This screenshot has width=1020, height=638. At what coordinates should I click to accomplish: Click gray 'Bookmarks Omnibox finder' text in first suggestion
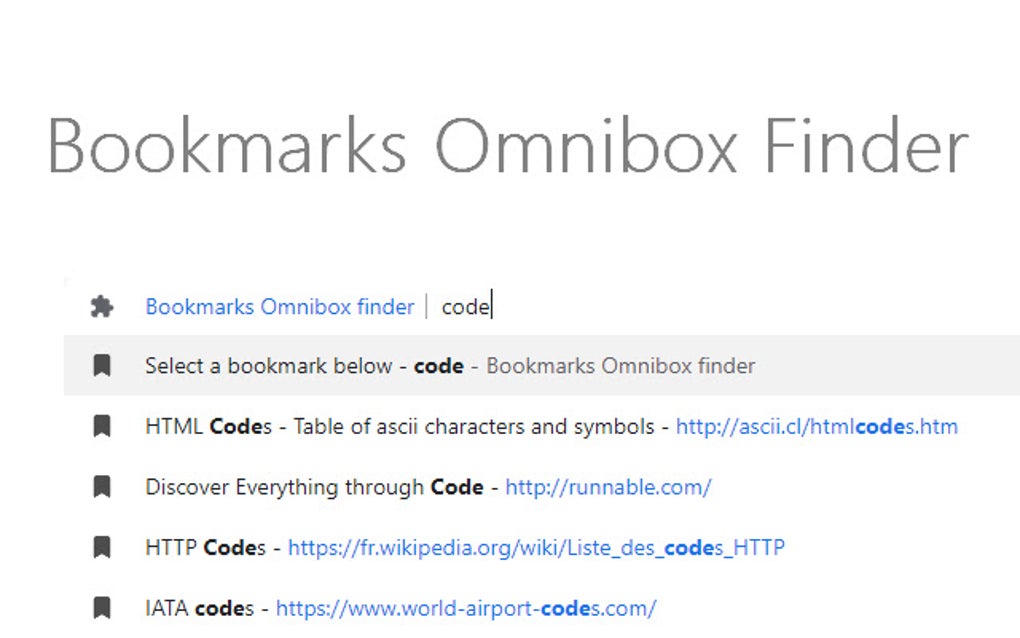(620, 366)
